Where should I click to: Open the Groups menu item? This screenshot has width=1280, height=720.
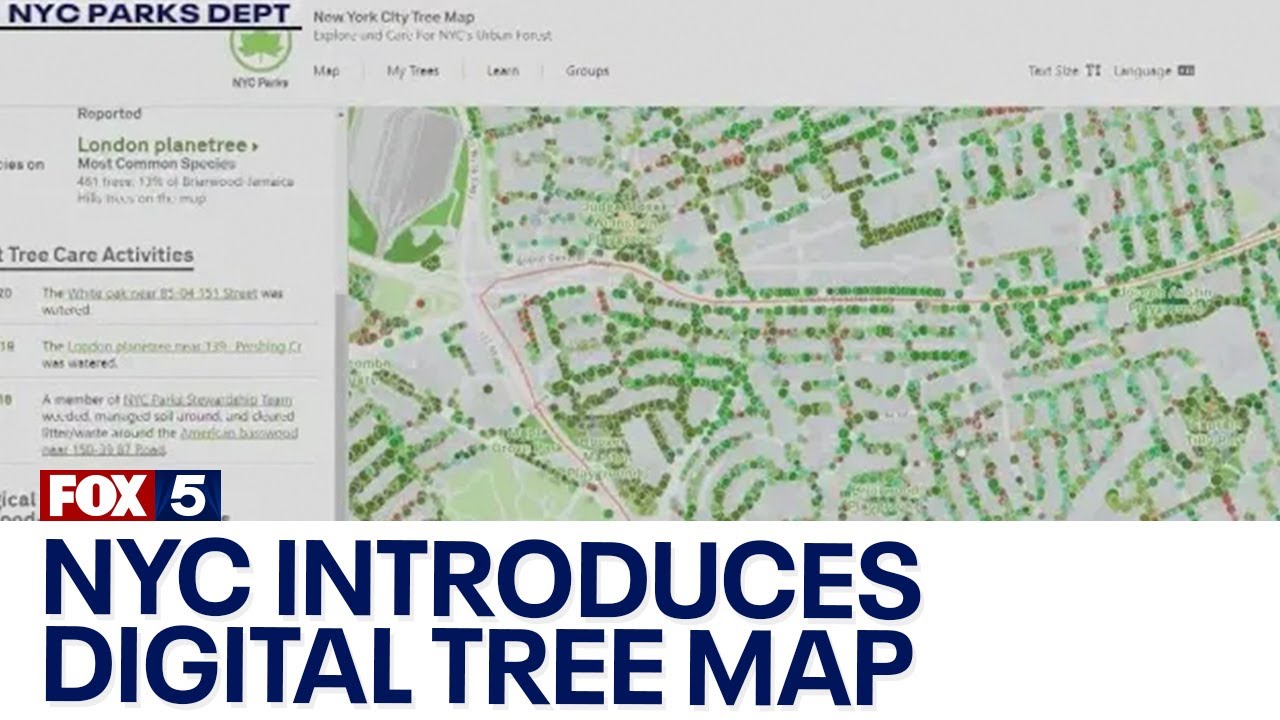587,71
